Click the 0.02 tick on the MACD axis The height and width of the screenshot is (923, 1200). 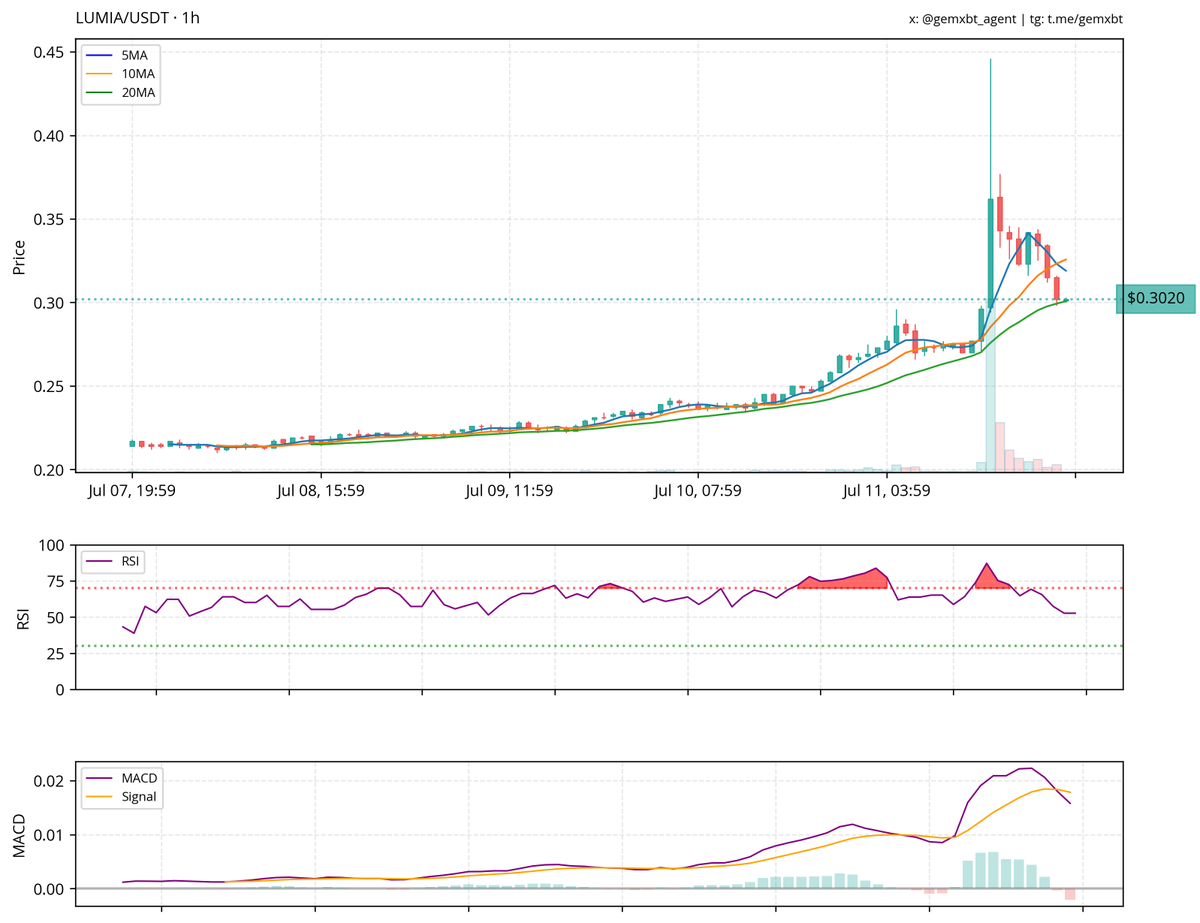click(x=50, y=781)
